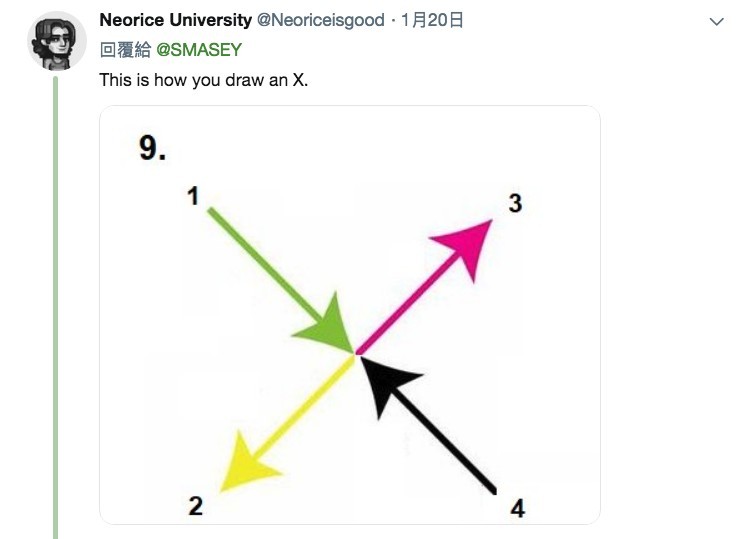The image size is (739, 539).
Task: Click the number 3 label in the image
Action: [515, 204]
